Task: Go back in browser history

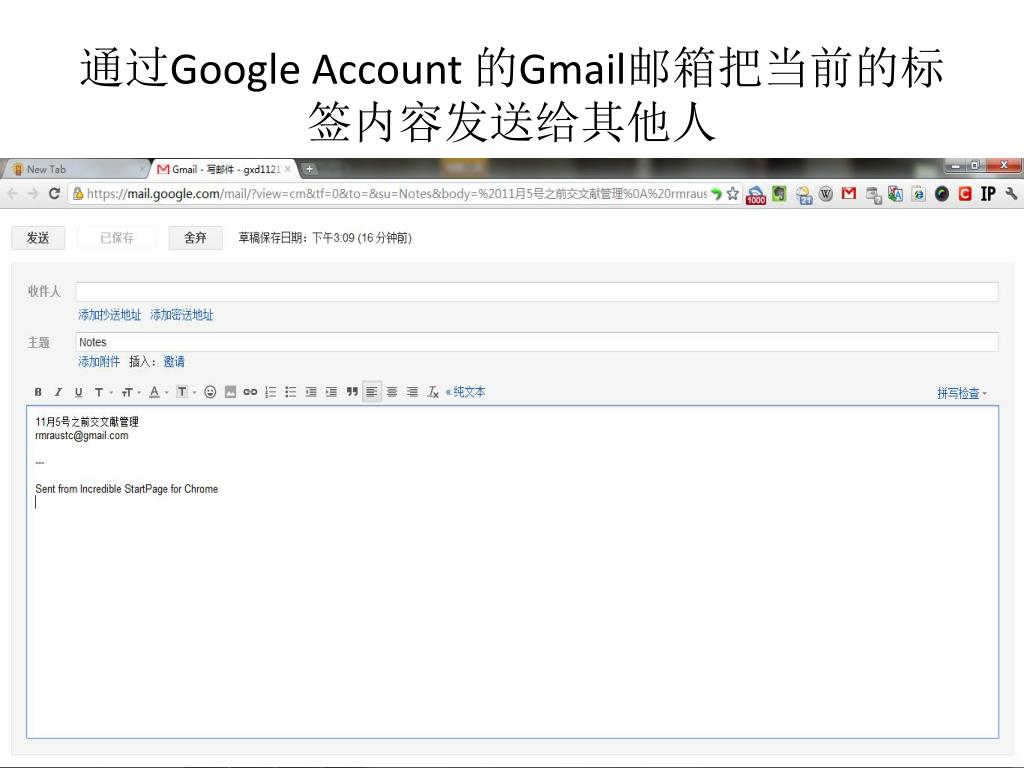Action: point(12,193)
